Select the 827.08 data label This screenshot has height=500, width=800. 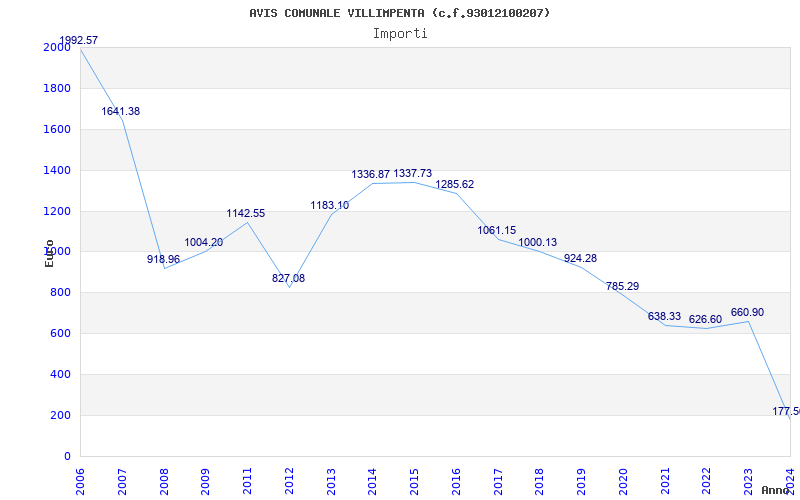tap(288, 279)
